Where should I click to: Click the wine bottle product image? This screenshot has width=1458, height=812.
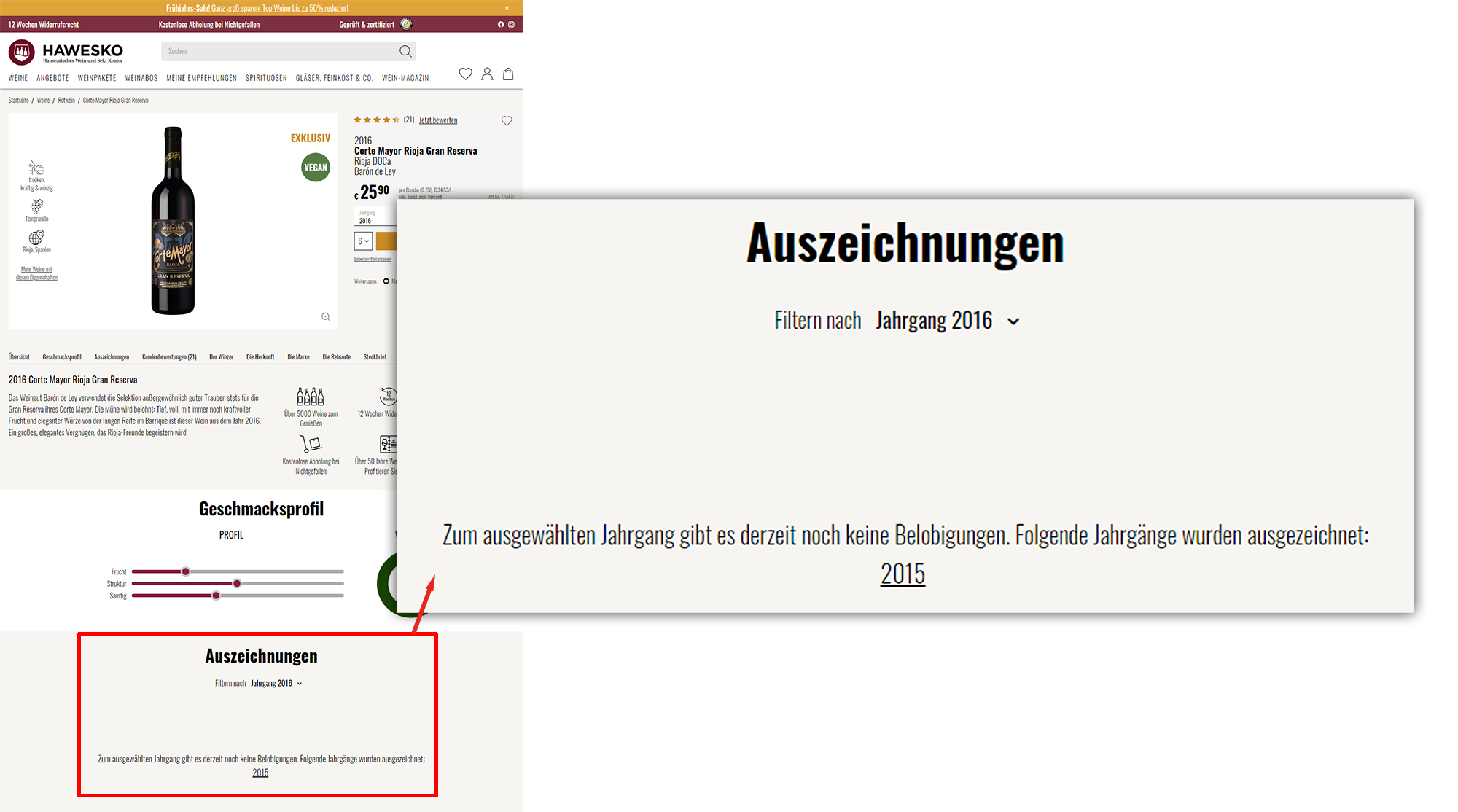(173, 221)
